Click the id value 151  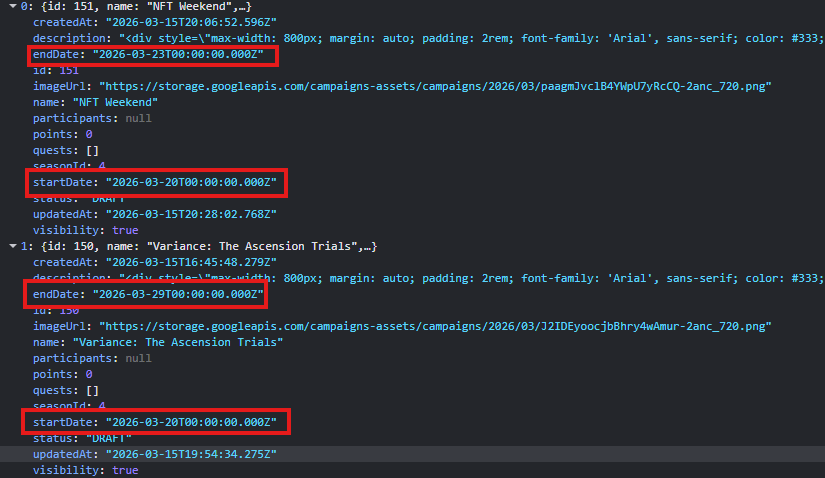click(69, 70)
